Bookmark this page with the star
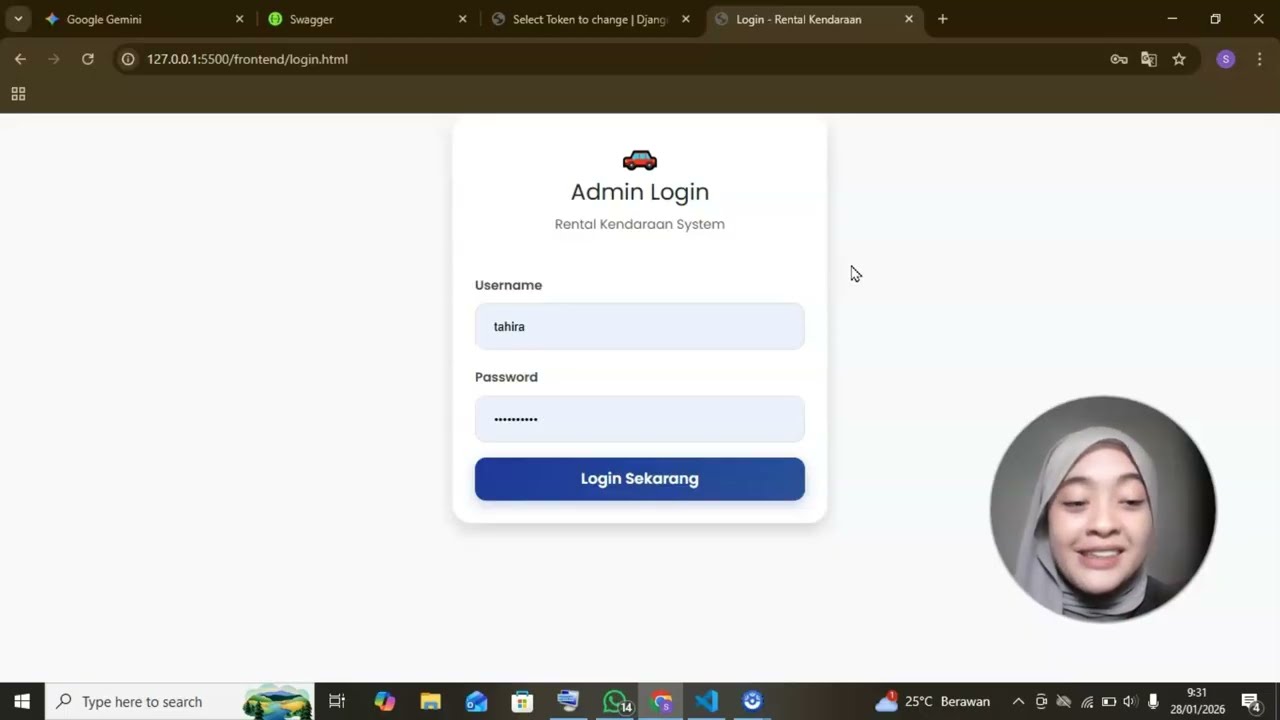Viewport: 1280px width, 720px height. pyautogui.click(x=1179, y=59)
